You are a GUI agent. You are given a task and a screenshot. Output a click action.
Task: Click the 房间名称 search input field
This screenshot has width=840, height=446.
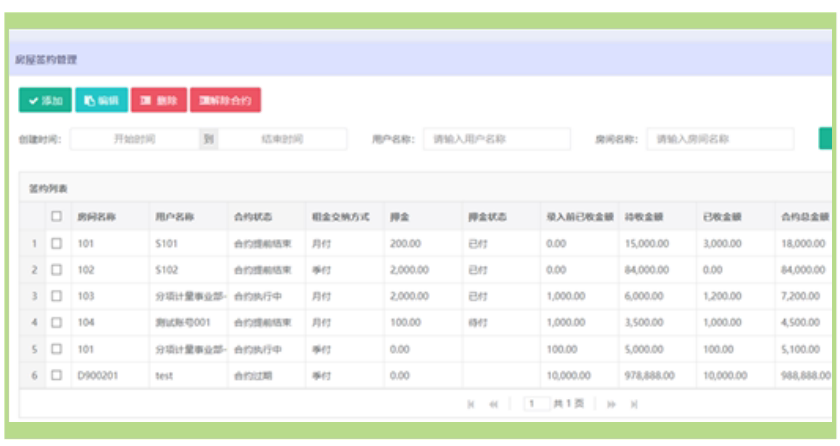pos(720,139)
